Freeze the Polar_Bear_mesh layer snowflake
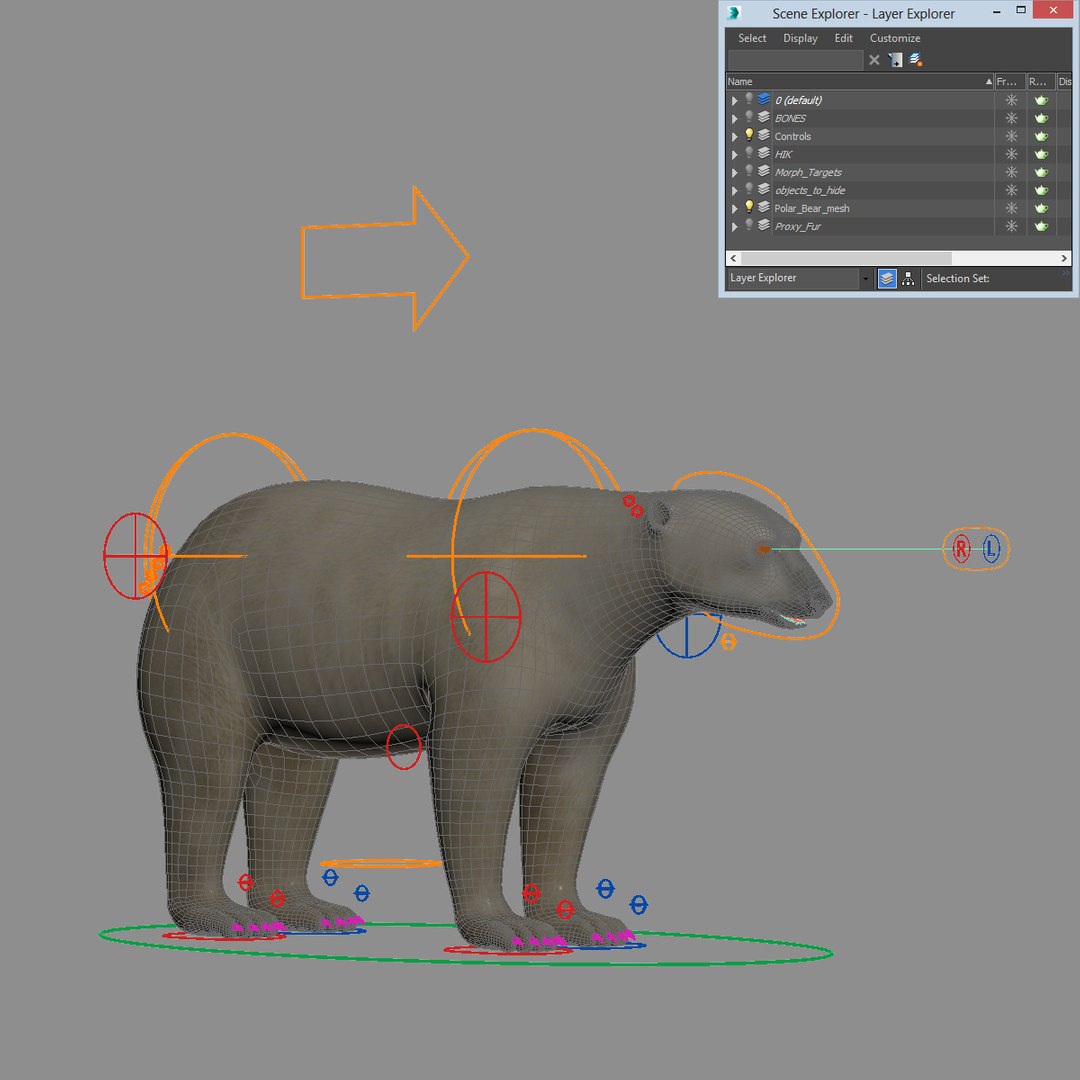Image resolution: width=1080 pixels, height=1080 pixels. coord(1010,207)
